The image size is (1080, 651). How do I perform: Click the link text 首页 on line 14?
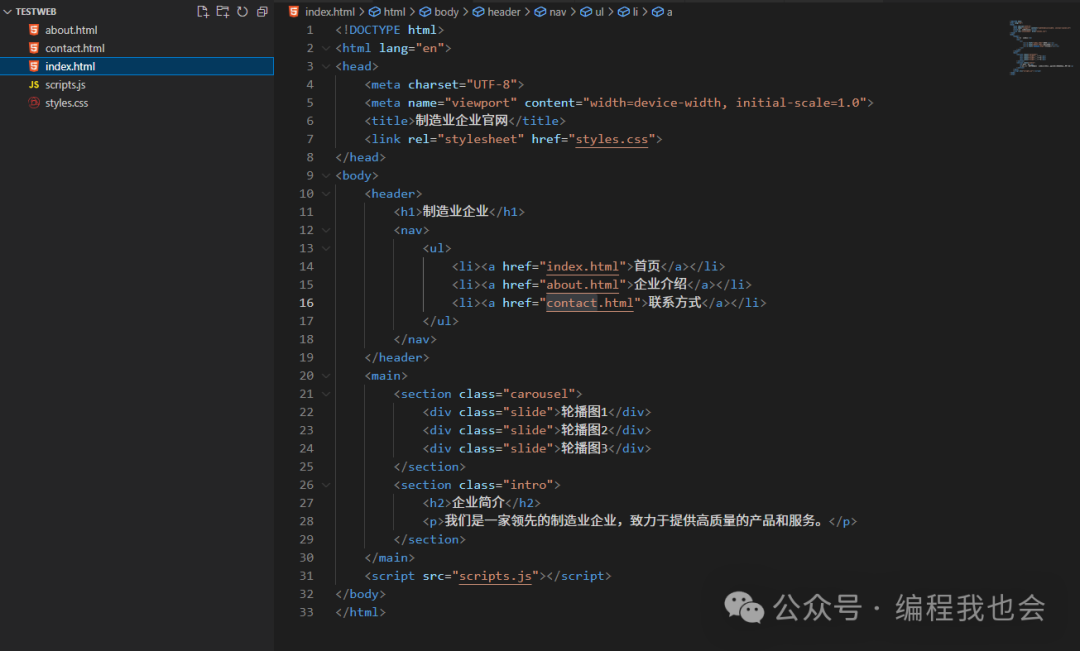tap(647, 266)
